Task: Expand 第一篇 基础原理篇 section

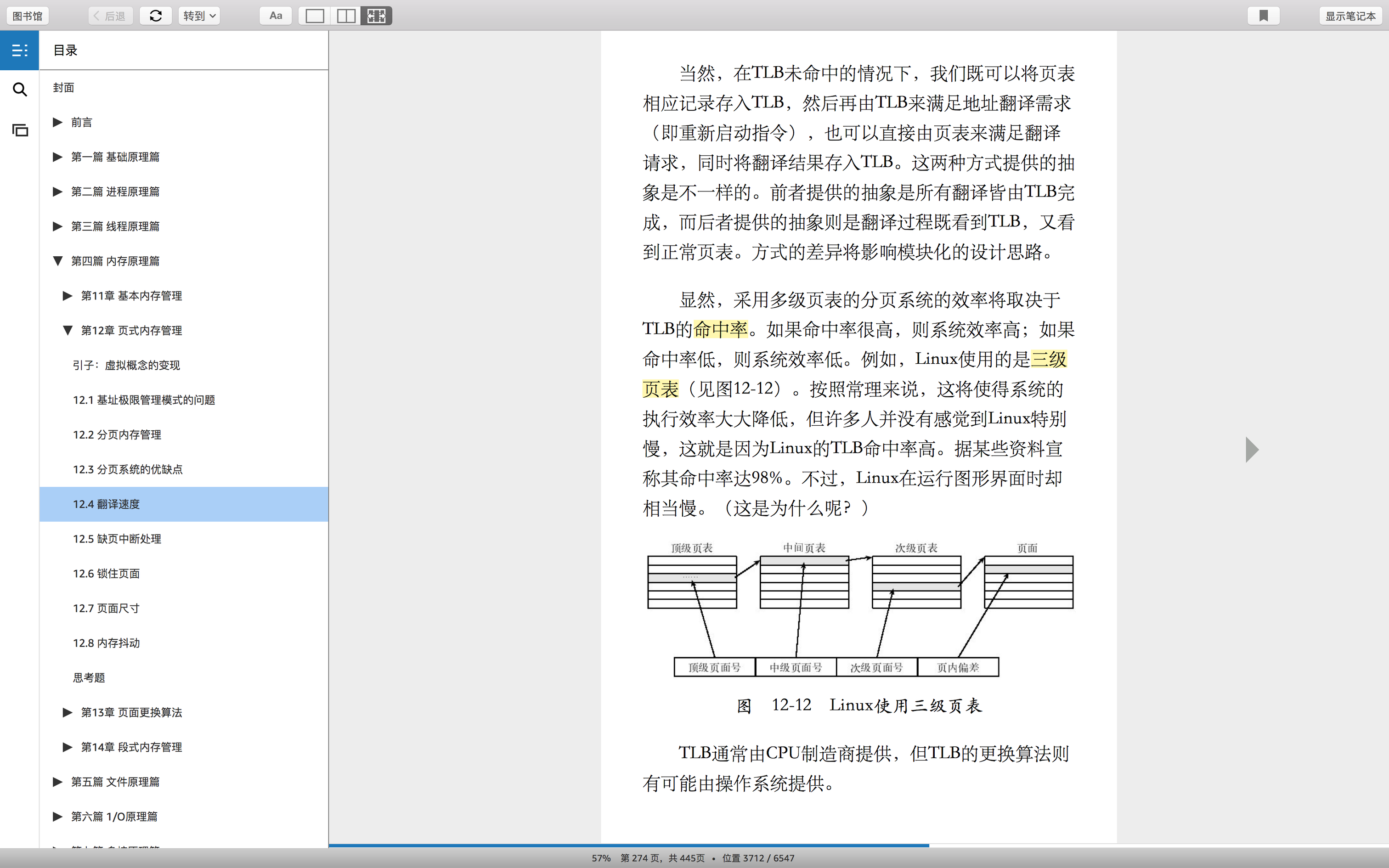Action: (x=57, y=157)
